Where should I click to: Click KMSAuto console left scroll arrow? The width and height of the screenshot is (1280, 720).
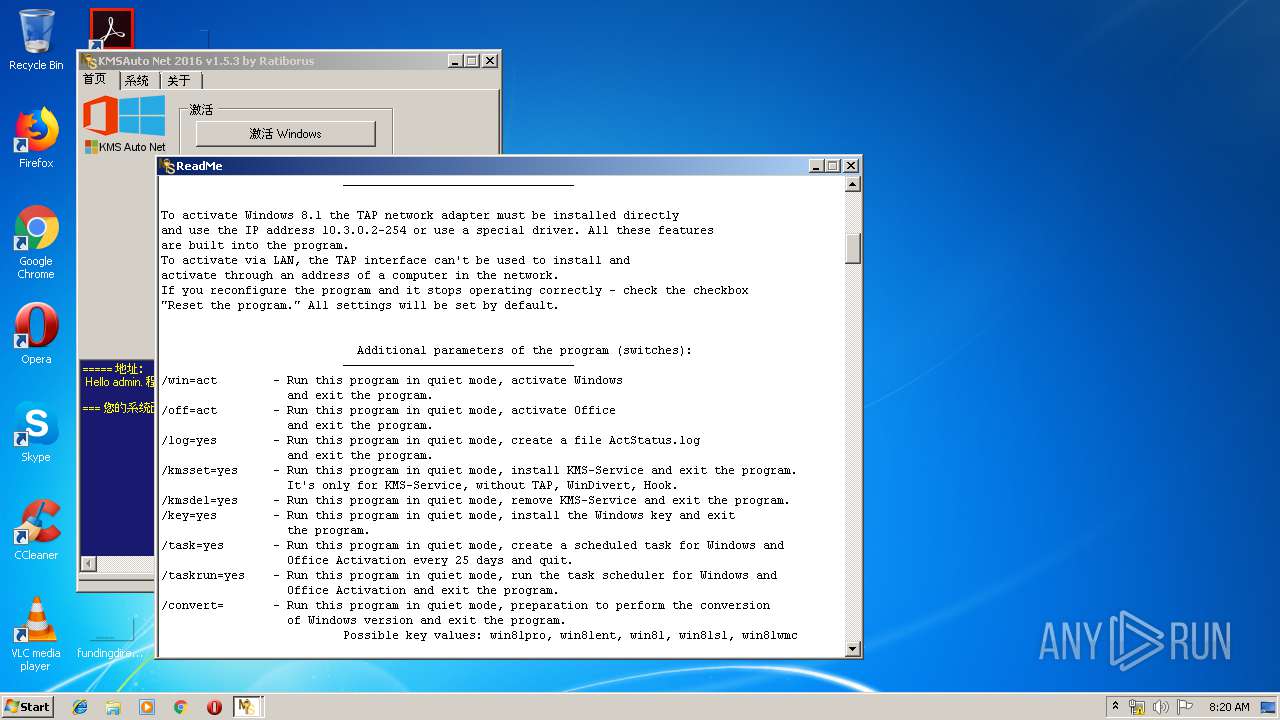pos(88,564)
